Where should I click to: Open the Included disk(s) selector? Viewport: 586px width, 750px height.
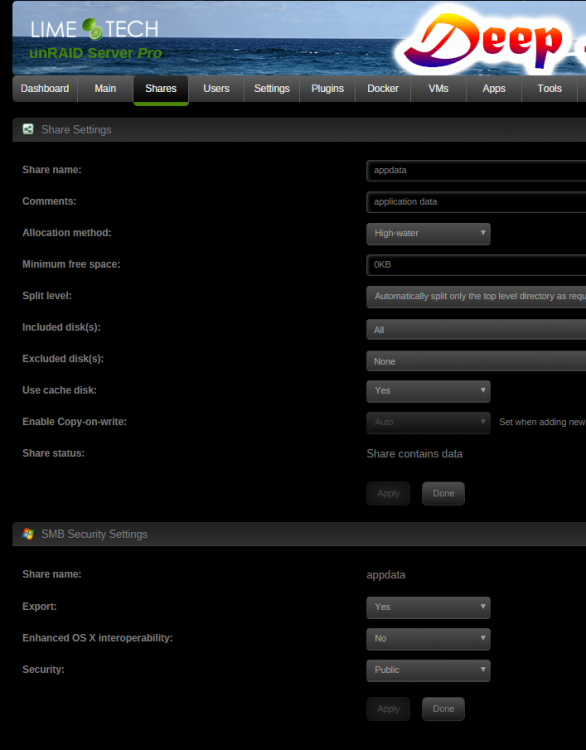476,330
